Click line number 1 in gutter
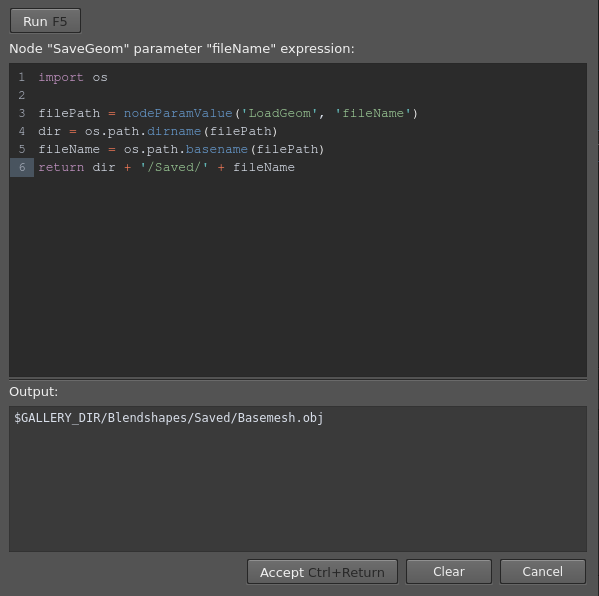The height and width of the screenshot is (596, 599). click(22, 77)
